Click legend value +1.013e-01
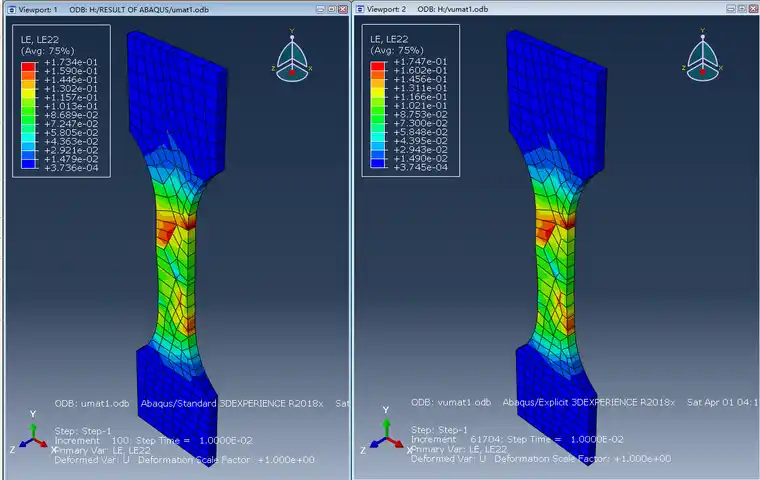 point(71,106)
